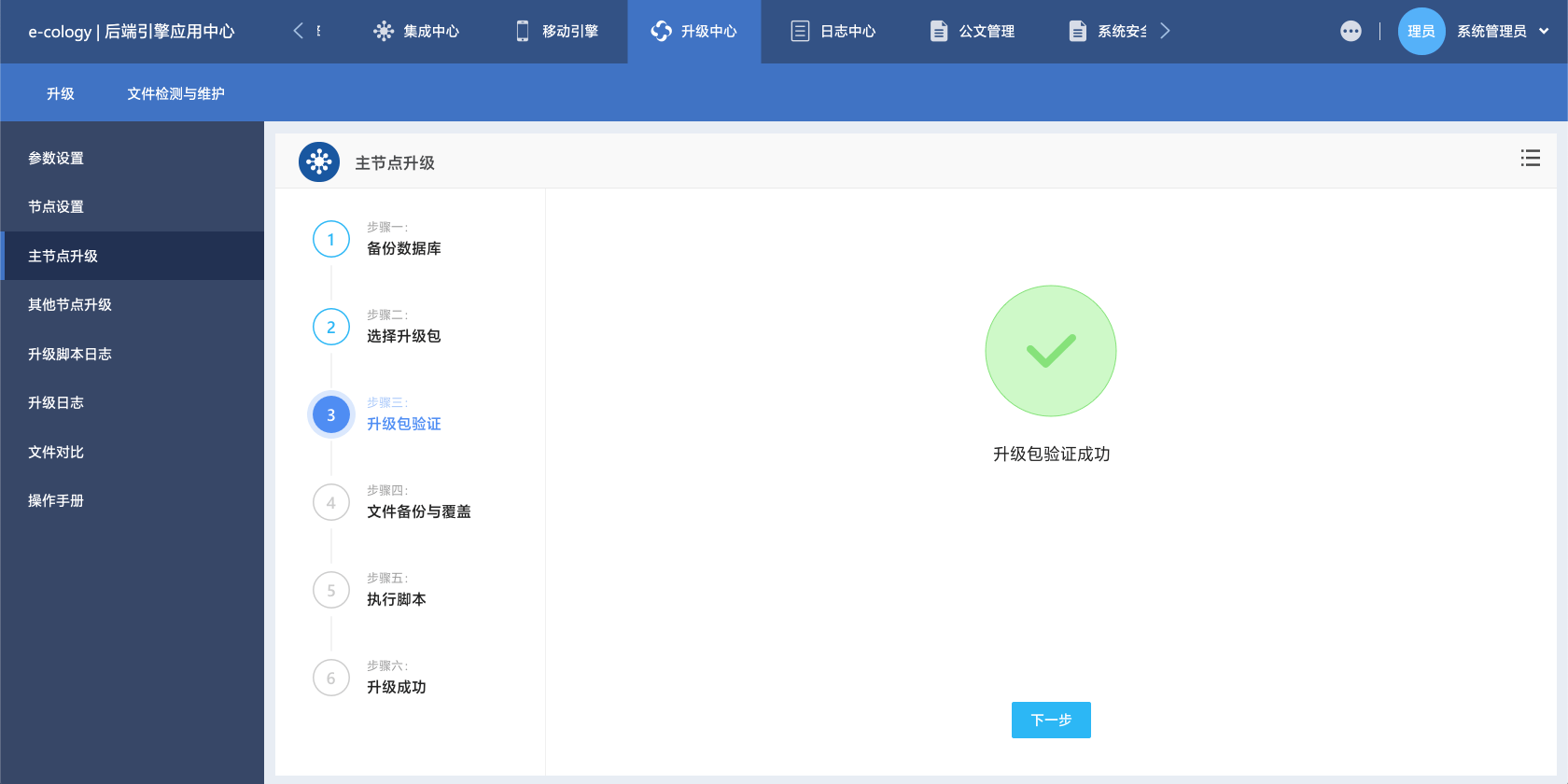Click the 主节点升级 panel title text
The width and height of the screenshot is (1568, 784).
click(x=395, y=162)
